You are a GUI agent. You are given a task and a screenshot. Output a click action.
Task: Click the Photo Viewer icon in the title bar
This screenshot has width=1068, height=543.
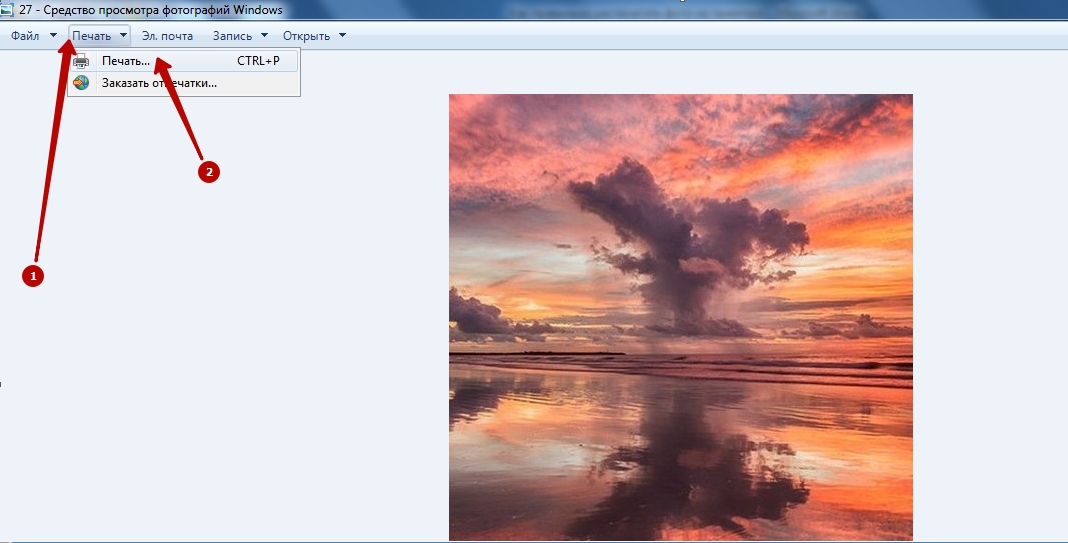(x=8, y=10)
